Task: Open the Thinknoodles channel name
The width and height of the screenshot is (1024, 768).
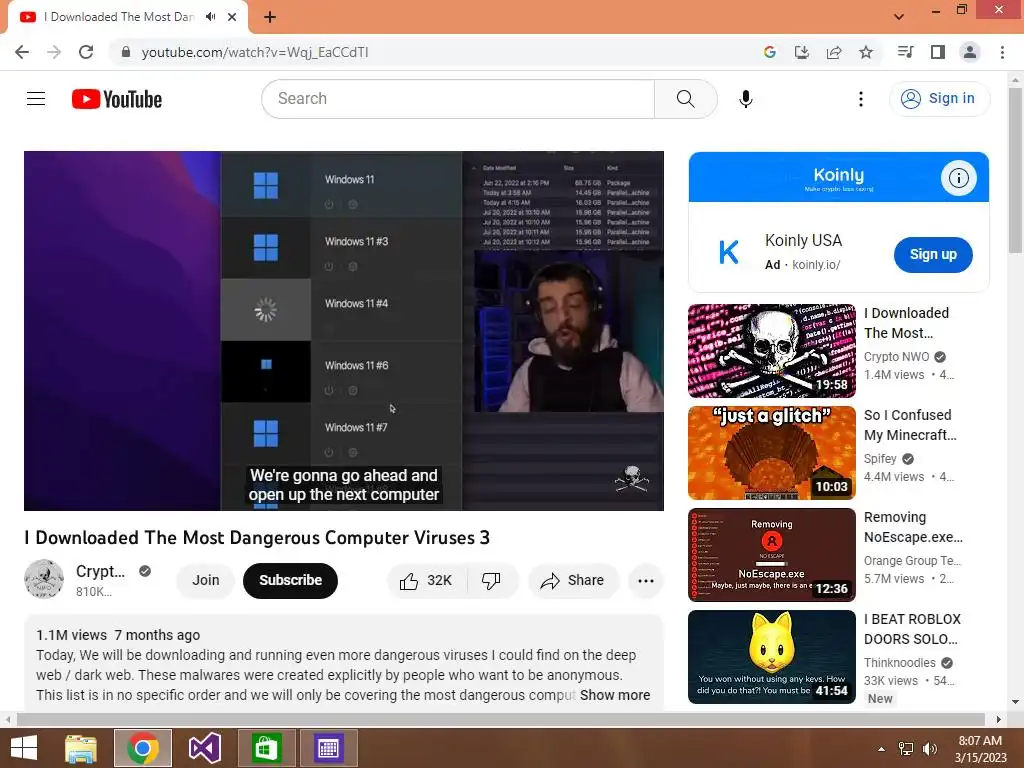Action: (x=899, y=662)
